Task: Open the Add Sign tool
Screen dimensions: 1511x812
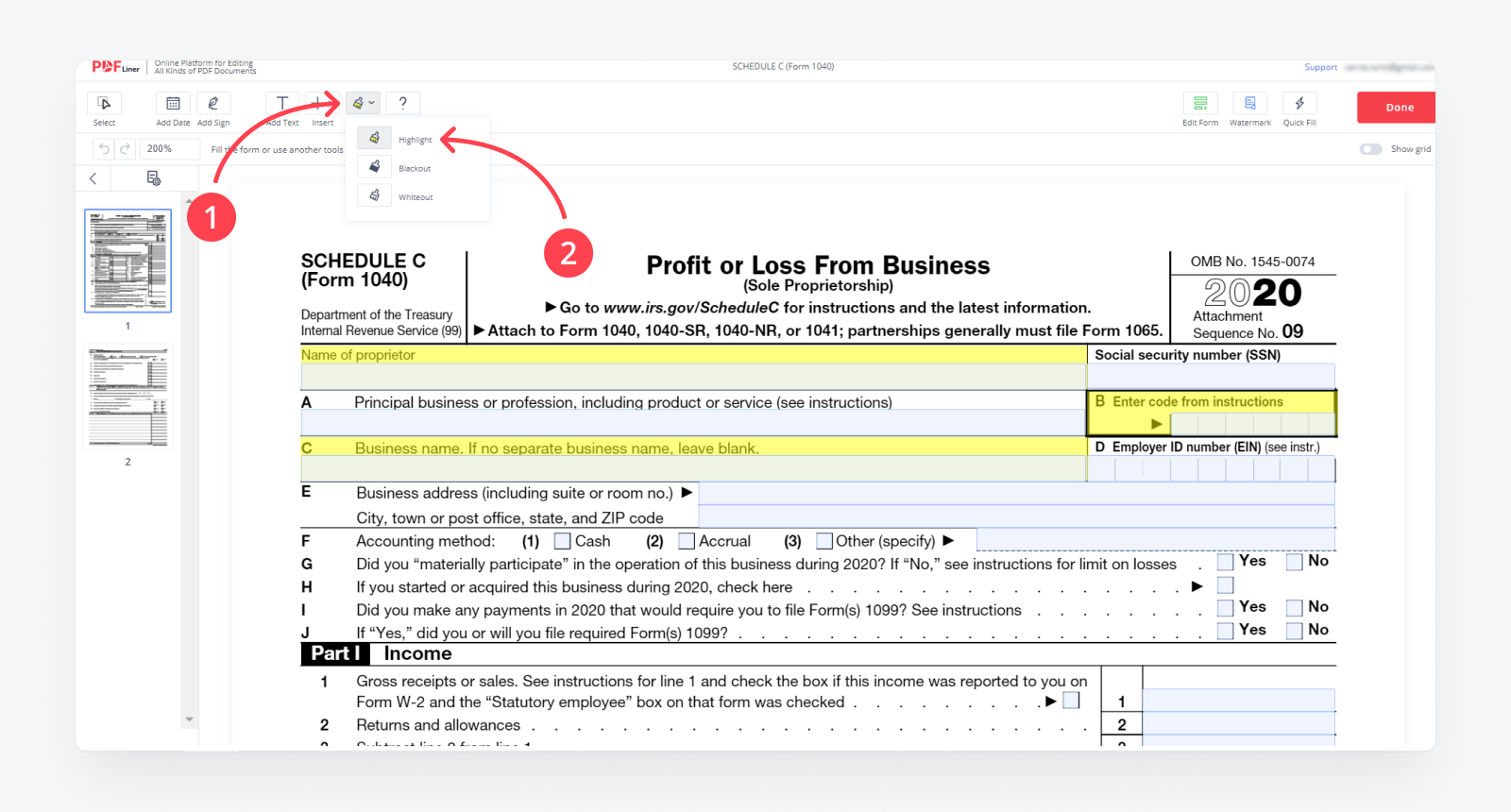Action: [213, 104]
